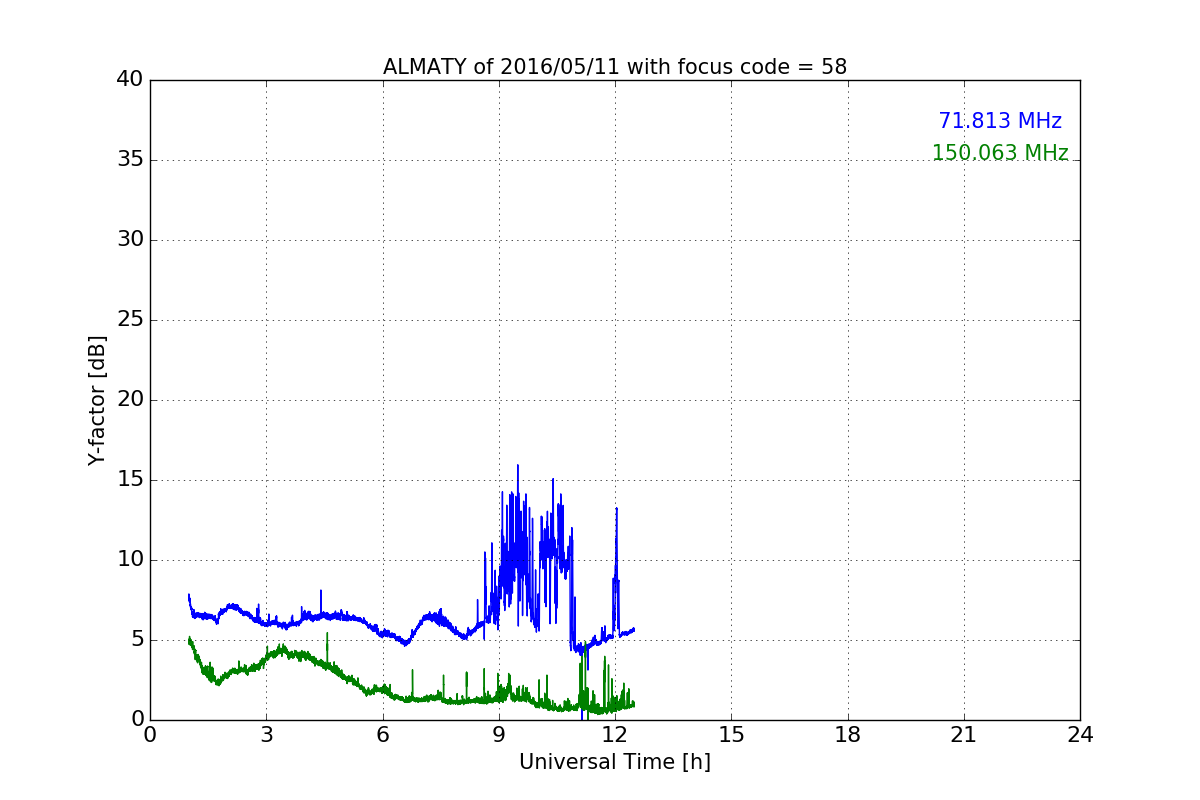Click the plot title ALMATY of 2016/05/11

tap(615, 67)
